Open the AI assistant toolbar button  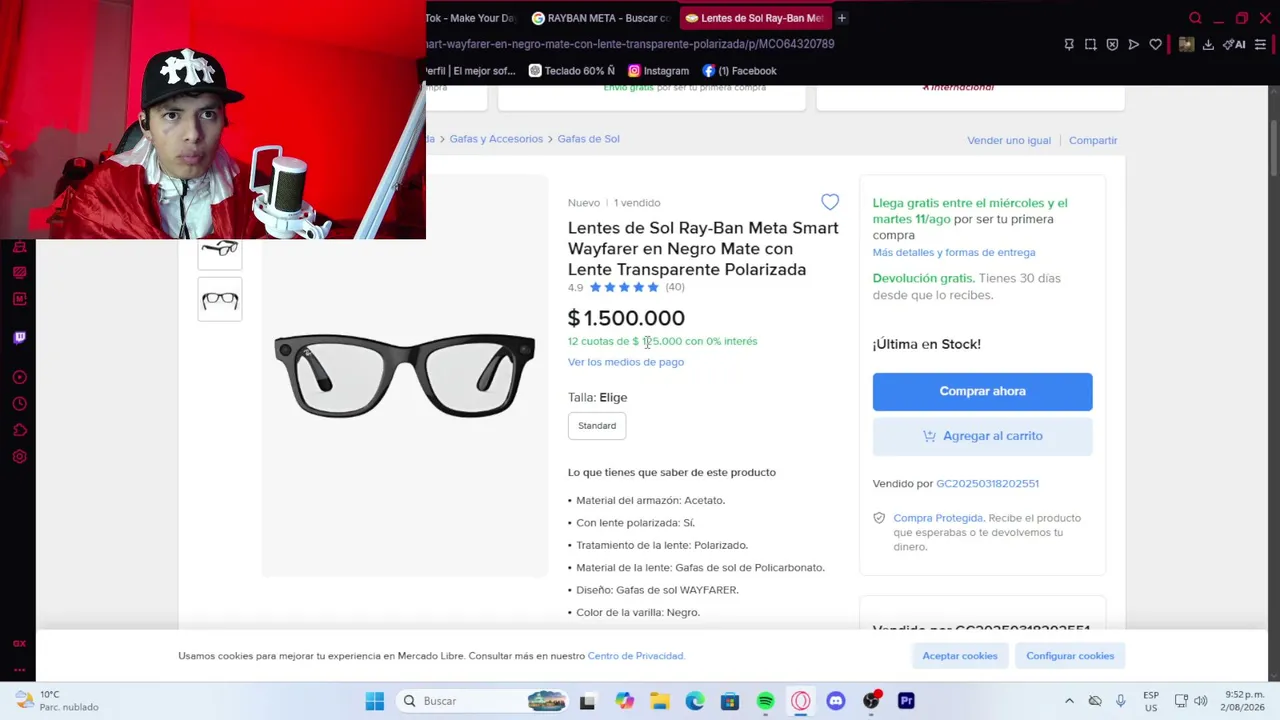click(1234, 44)
